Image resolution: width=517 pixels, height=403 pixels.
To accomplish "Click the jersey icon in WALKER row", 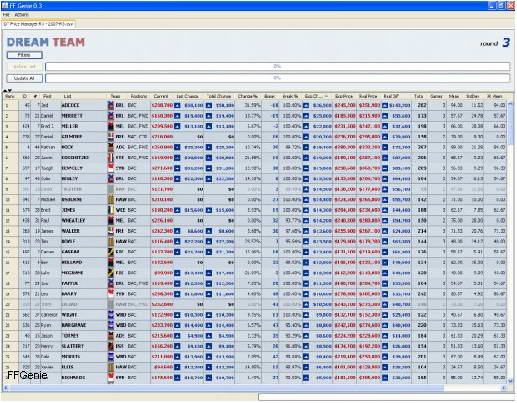I will tap(111, 231).
